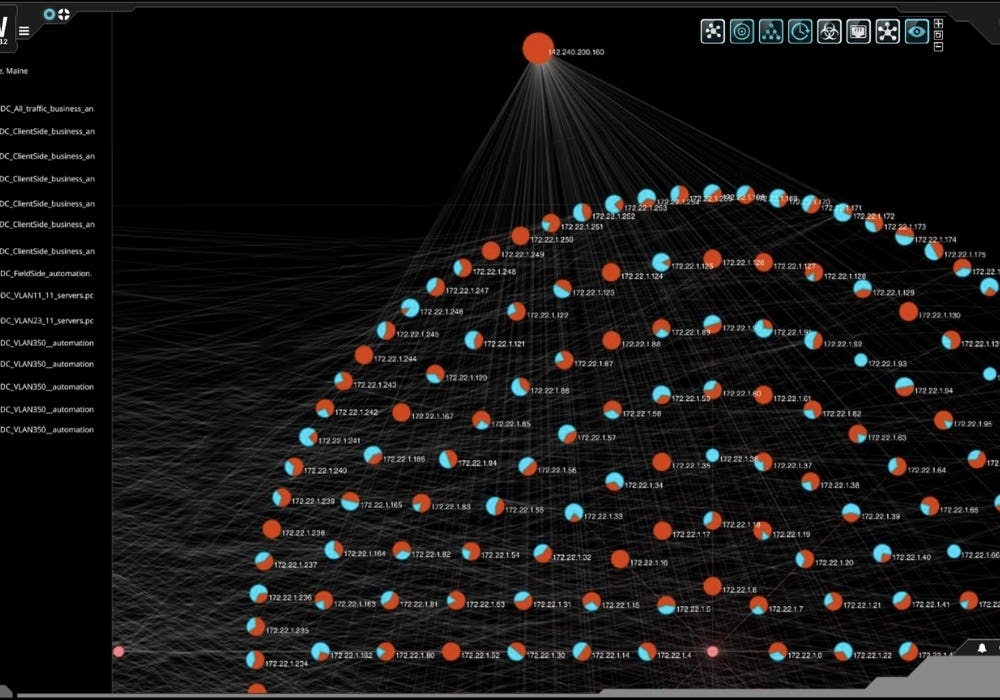The width and height of the screenshot is (1000, 700).
Task: Click the zoom in (+) control
Action: [x=938, y=23]
